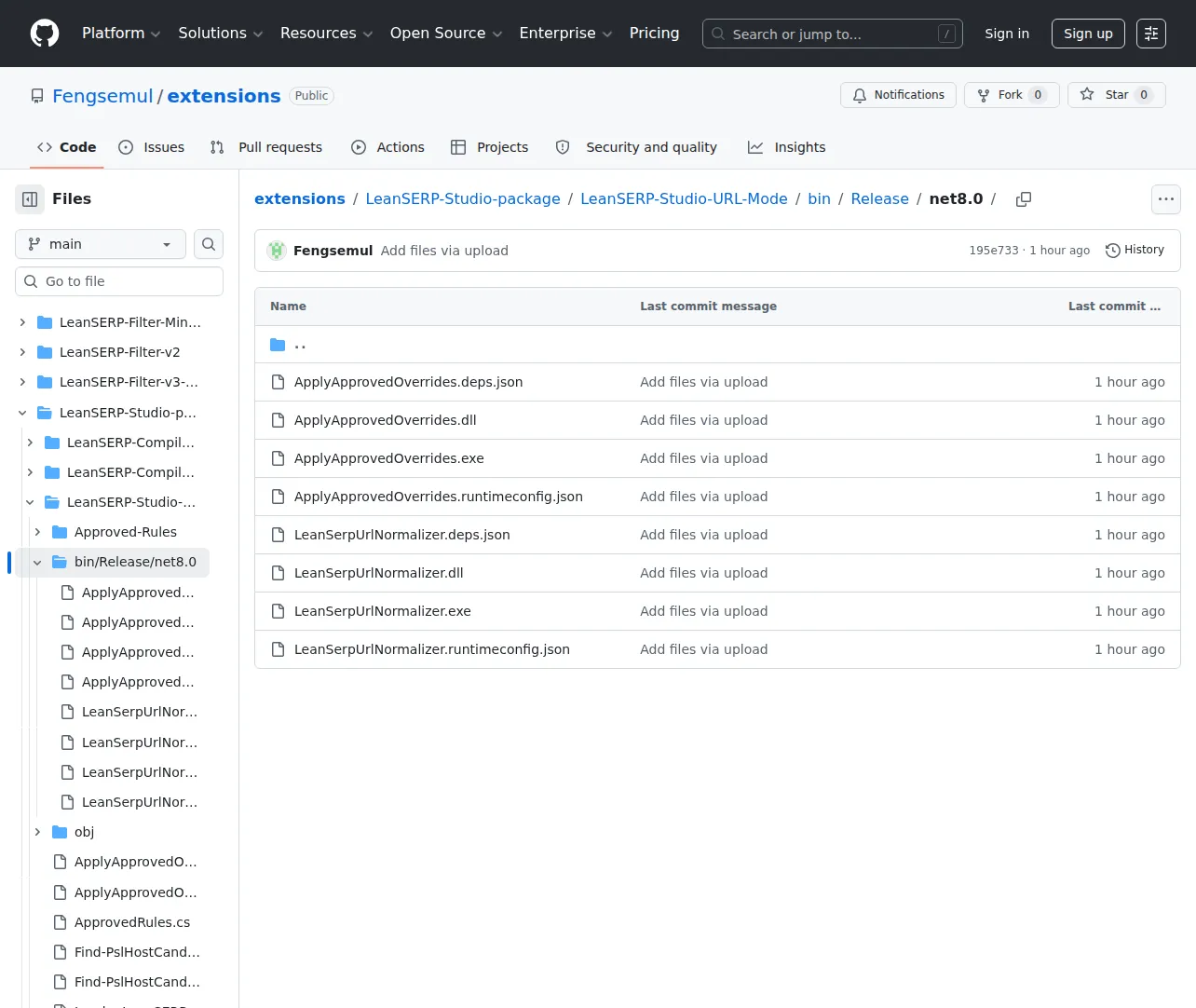Screen dimensions: 1196x1008
Task: Expand the Open Source menu
Action: [x=446, y=34]
